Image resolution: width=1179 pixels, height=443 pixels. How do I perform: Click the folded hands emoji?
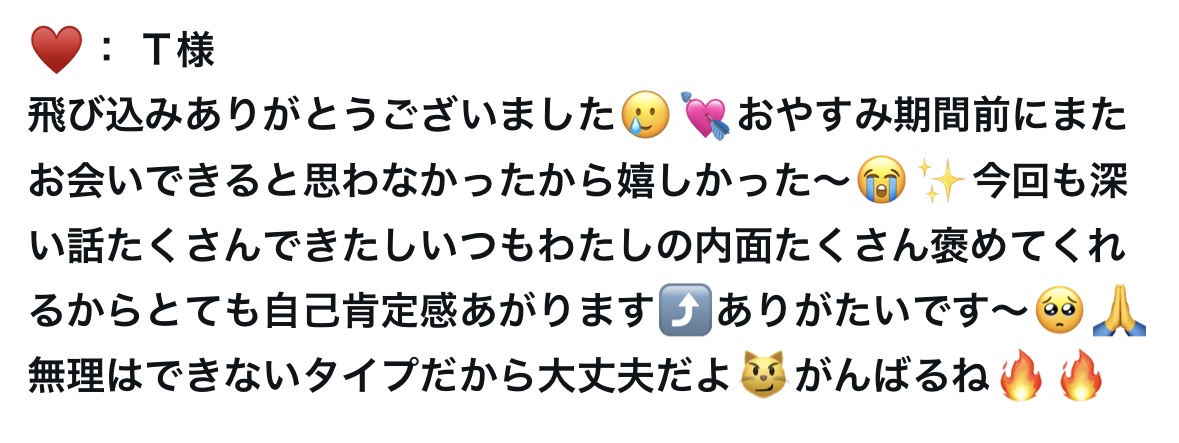[x=1120, y=310]
